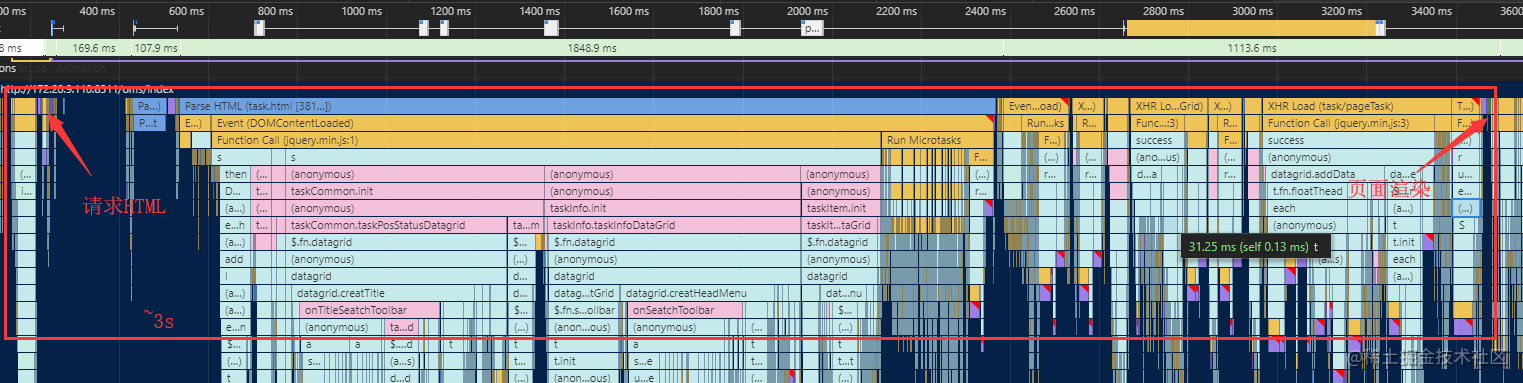Click Function Call (jquery.min.js:1) bar

[x=546, y=141]
